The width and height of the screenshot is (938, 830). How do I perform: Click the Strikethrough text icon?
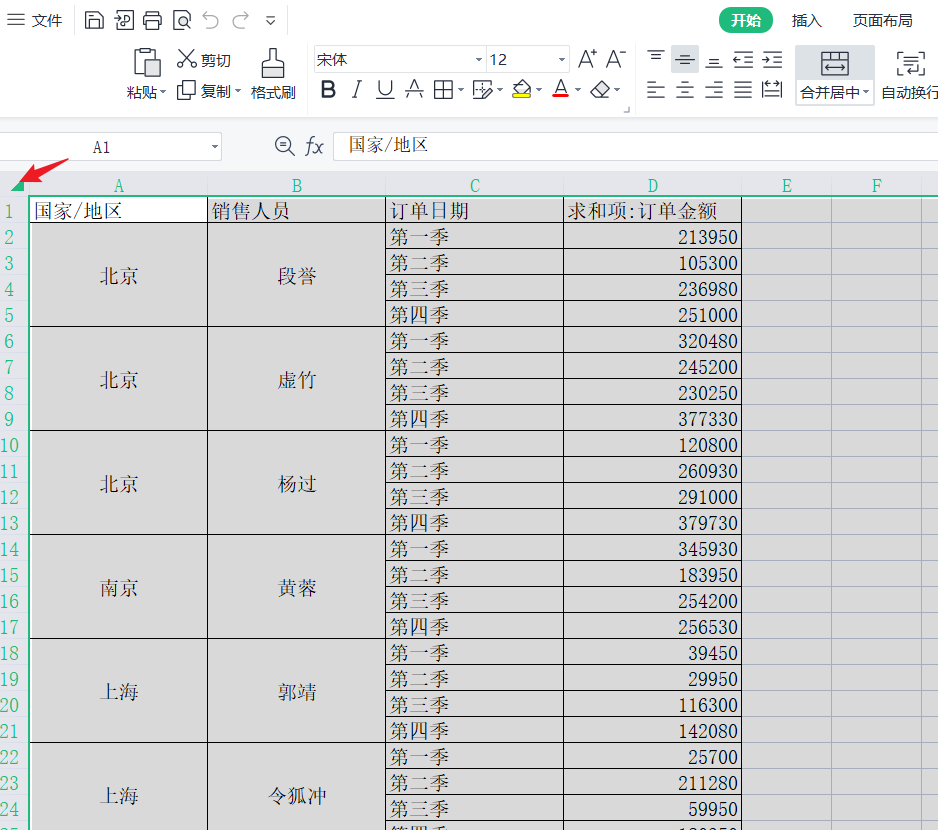click(414, 90)
